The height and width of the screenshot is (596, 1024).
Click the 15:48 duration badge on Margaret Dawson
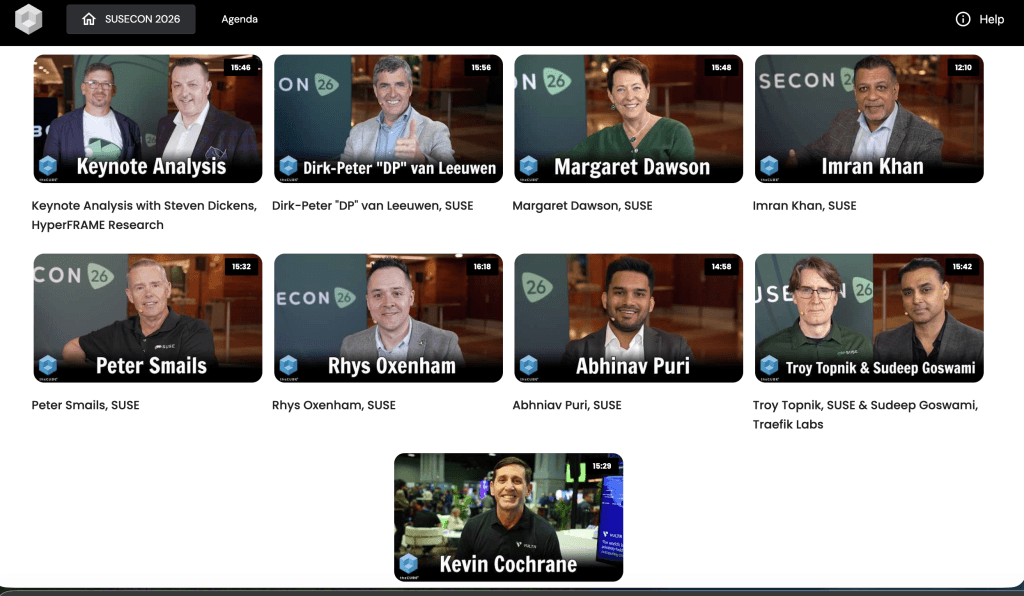pos(721,68)
